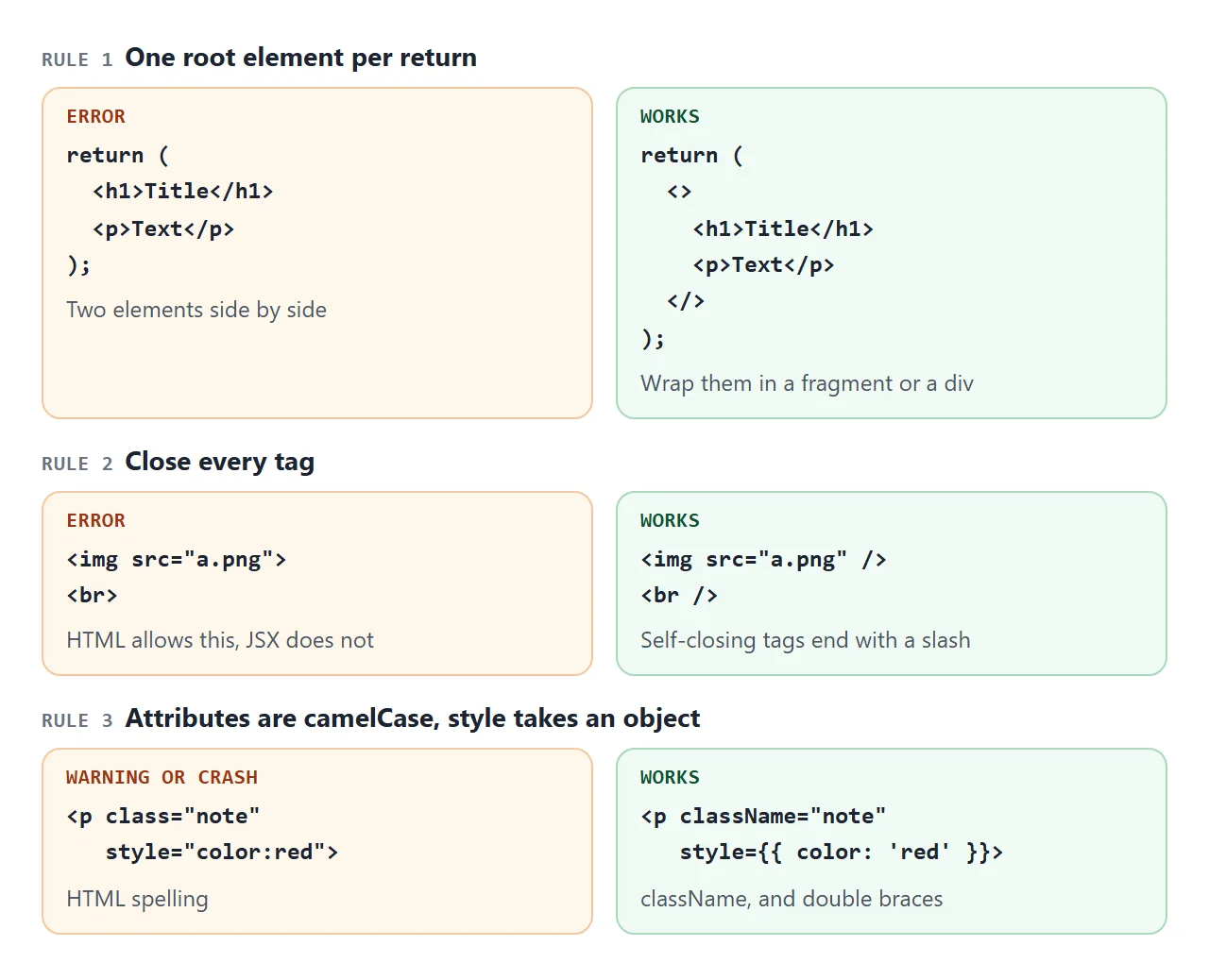Click the <h1>Title</h1> line in the works card

783,228
